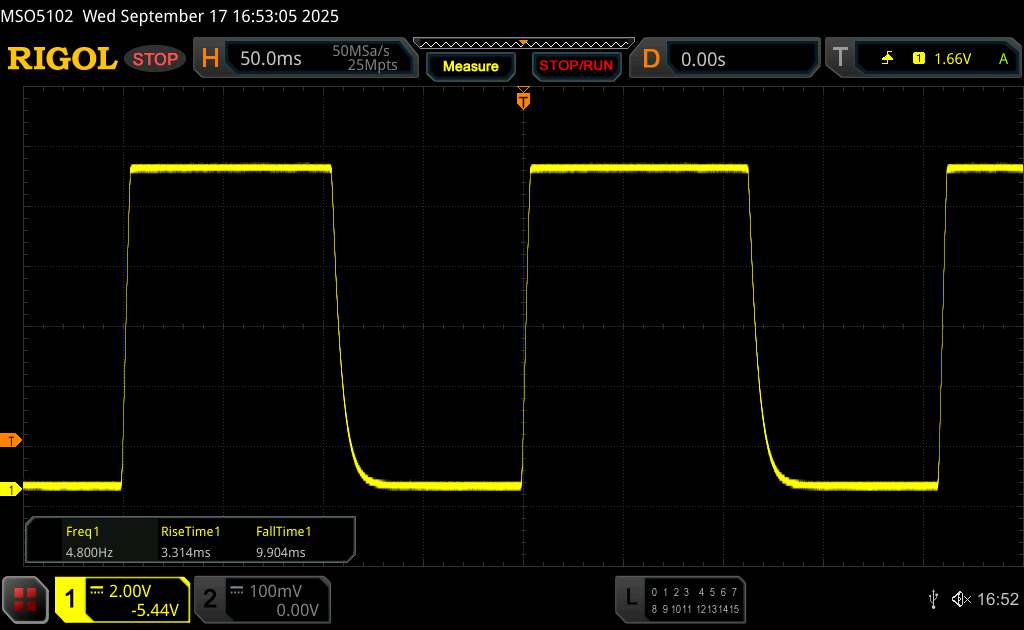Viewport: 1024px width, 630px height.
Task: Click the orange T trigger level marker
Action: [12, 440]
